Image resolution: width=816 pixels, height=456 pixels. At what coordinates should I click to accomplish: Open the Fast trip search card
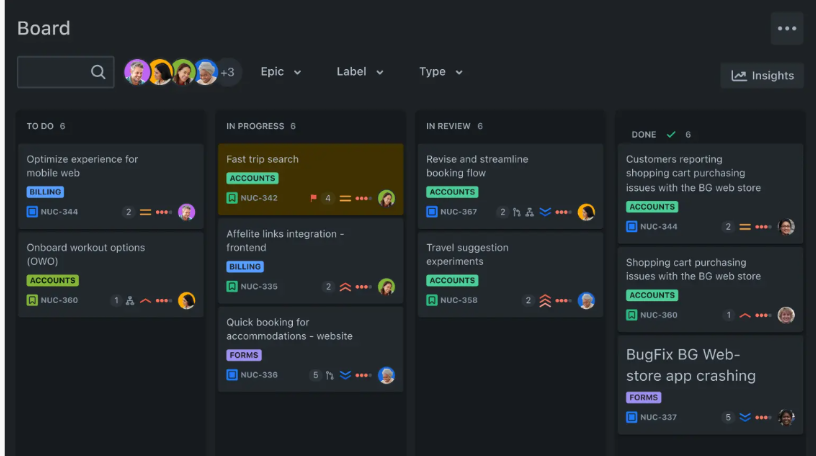pyautogui.click(x=311, y=179)
